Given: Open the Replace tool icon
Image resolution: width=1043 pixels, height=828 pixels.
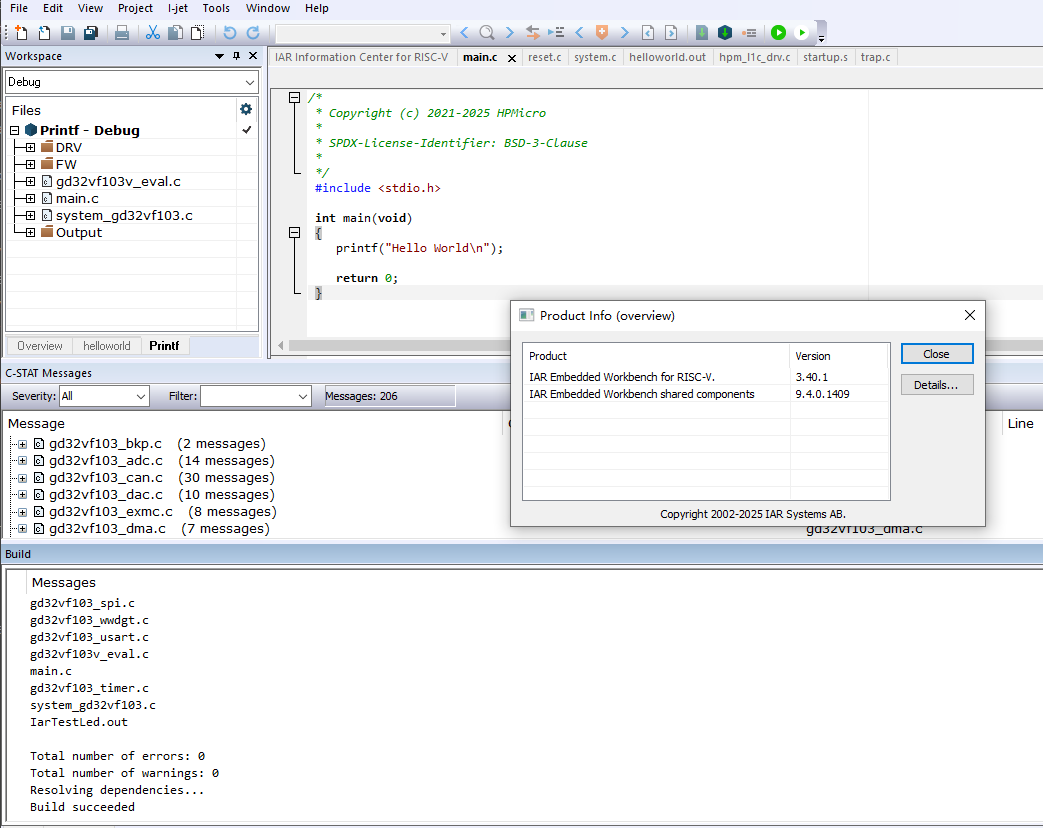Looking at the screenshot, I should (533, 33).
